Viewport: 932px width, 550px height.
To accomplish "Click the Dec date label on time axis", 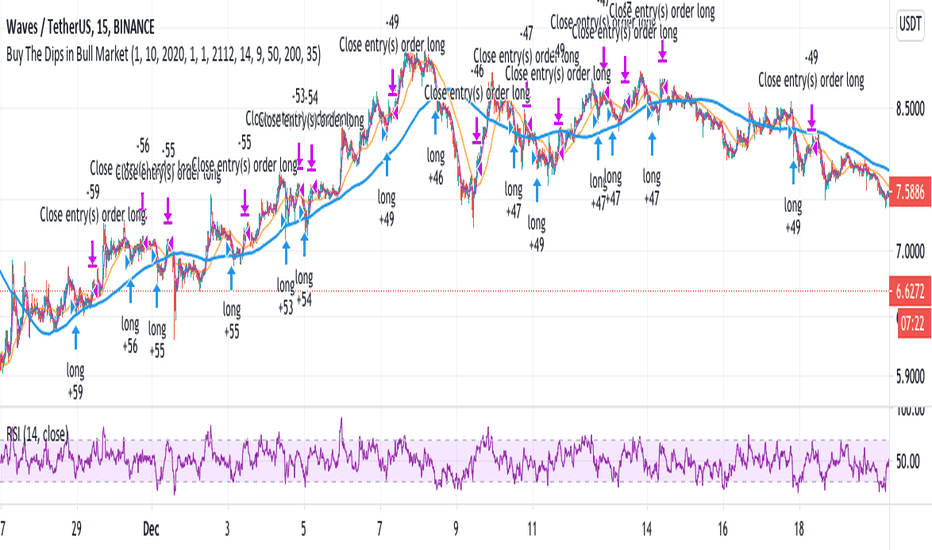I will (x=151, y=529).
